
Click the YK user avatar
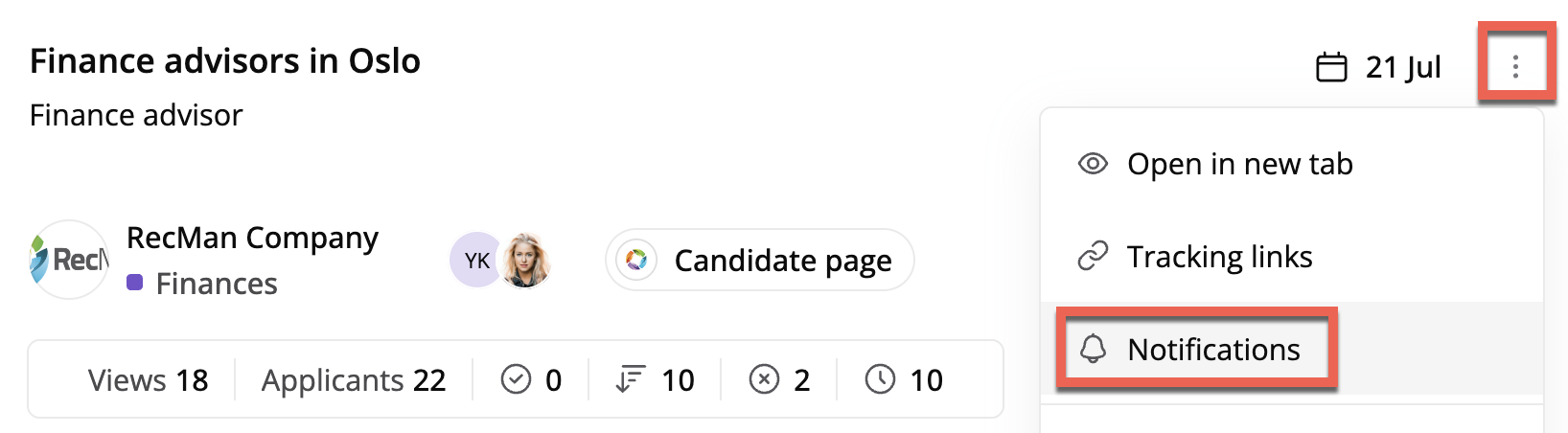476,260
